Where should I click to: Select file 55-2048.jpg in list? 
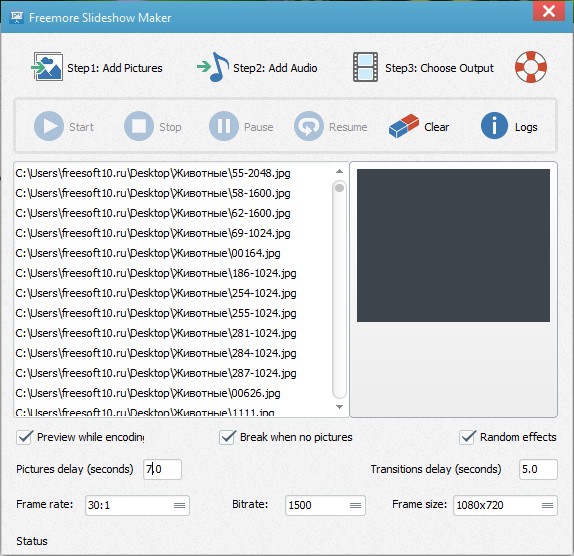click(153, 173)
